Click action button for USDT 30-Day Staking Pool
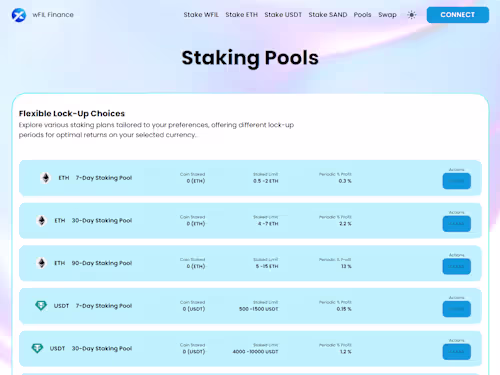This screenshot has width=500, height=375. pyautogui.click(x=457, y=352)
